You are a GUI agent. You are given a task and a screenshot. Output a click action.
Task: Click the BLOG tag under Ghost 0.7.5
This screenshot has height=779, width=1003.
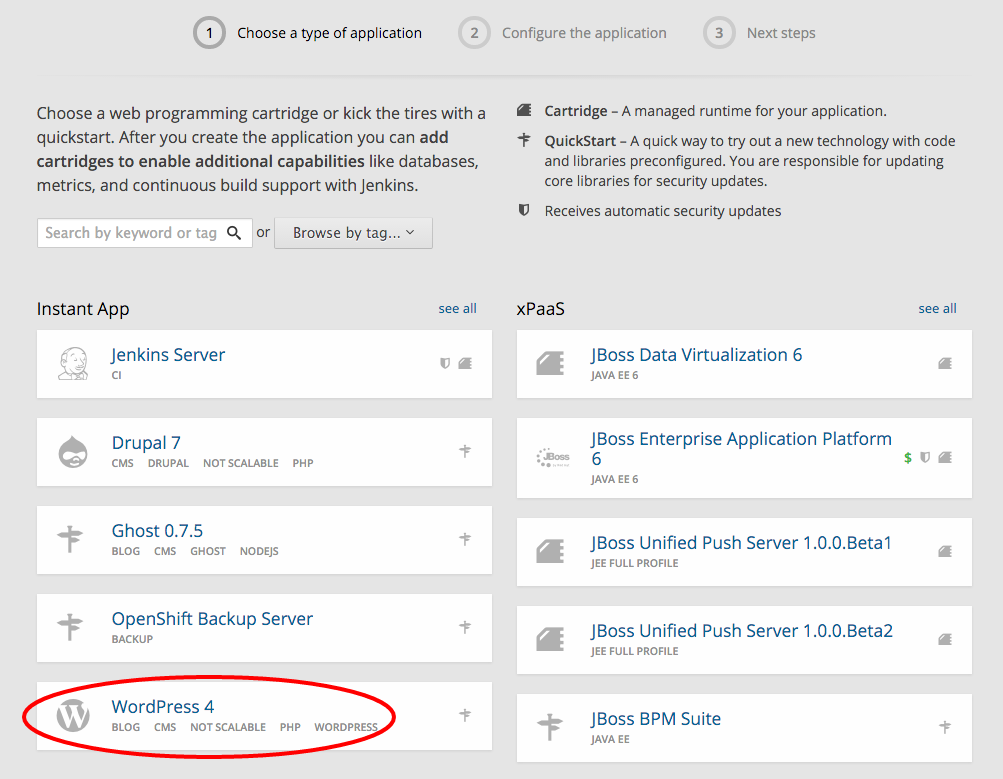coord(125,551)
